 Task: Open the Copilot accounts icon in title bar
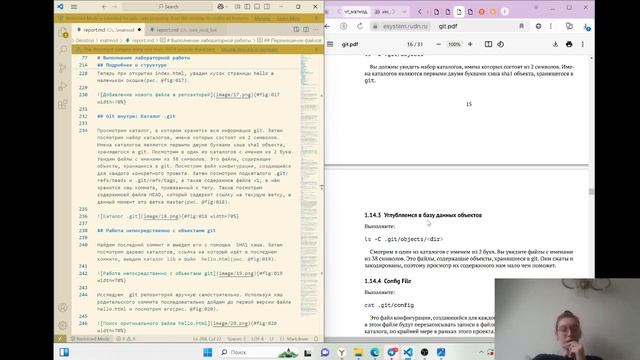pyautogui.click(x=221, y=7)
